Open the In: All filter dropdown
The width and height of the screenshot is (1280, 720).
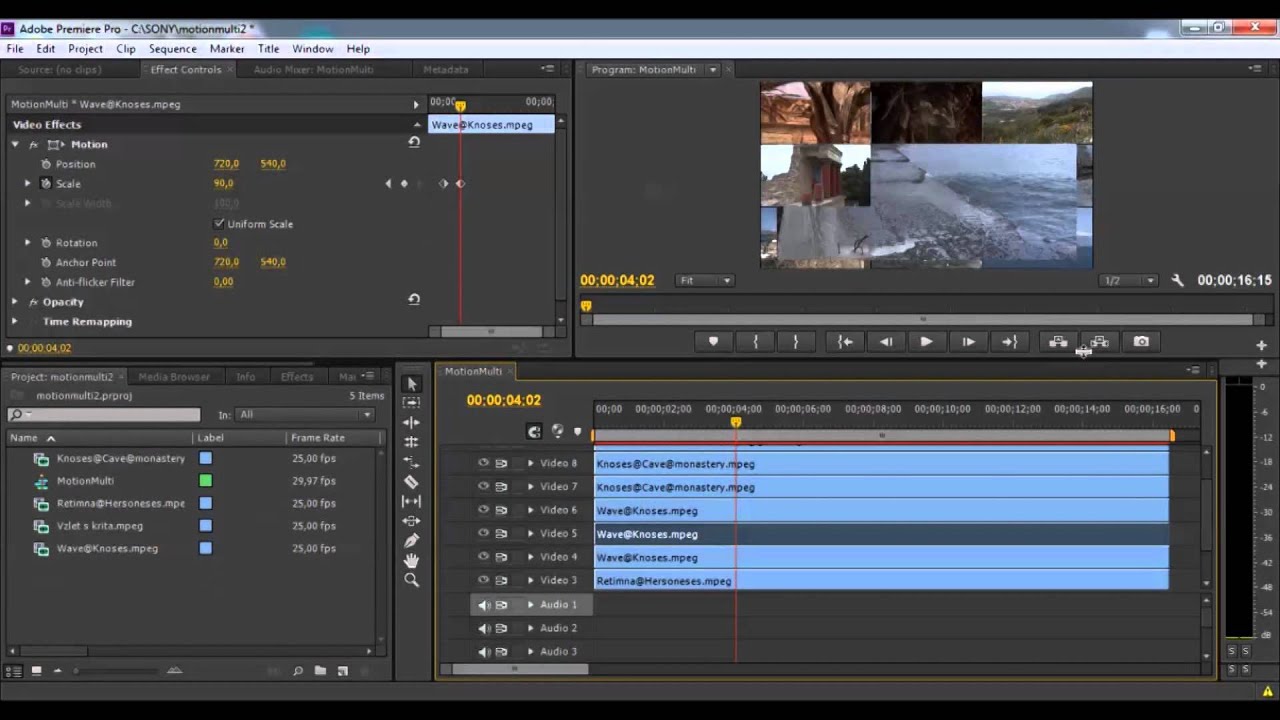tap(304, 415)
